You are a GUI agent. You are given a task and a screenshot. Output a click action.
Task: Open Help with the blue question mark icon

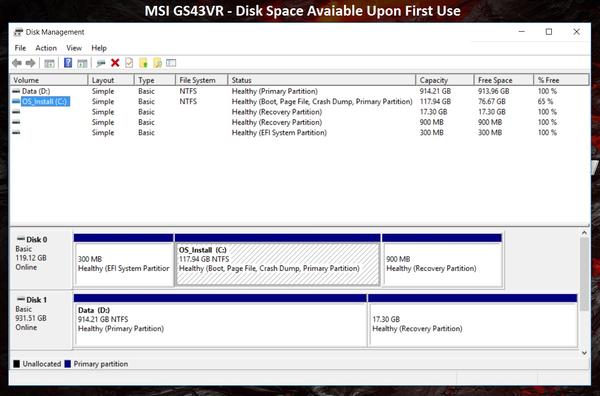pos(68,63)
